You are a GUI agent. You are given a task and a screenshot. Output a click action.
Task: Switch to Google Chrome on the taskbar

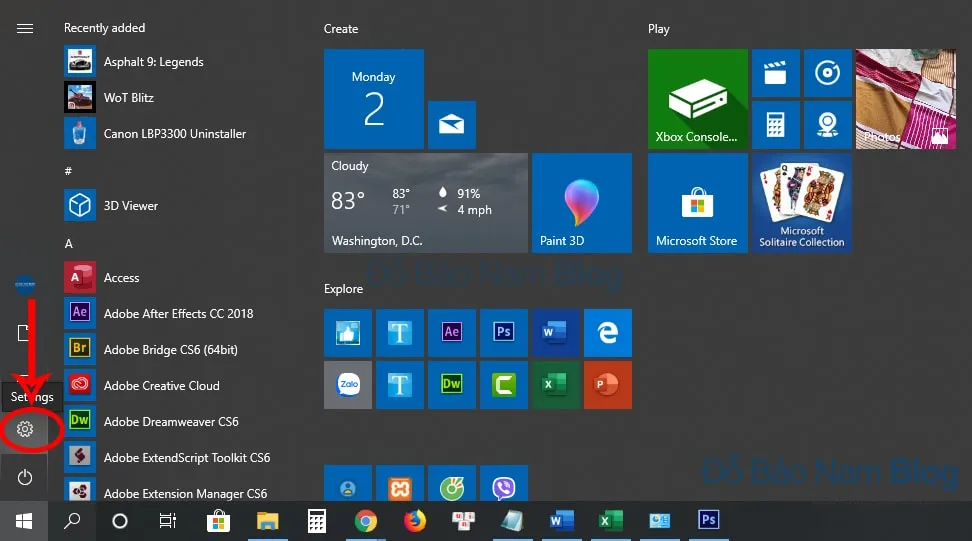(x=366, y=521)
